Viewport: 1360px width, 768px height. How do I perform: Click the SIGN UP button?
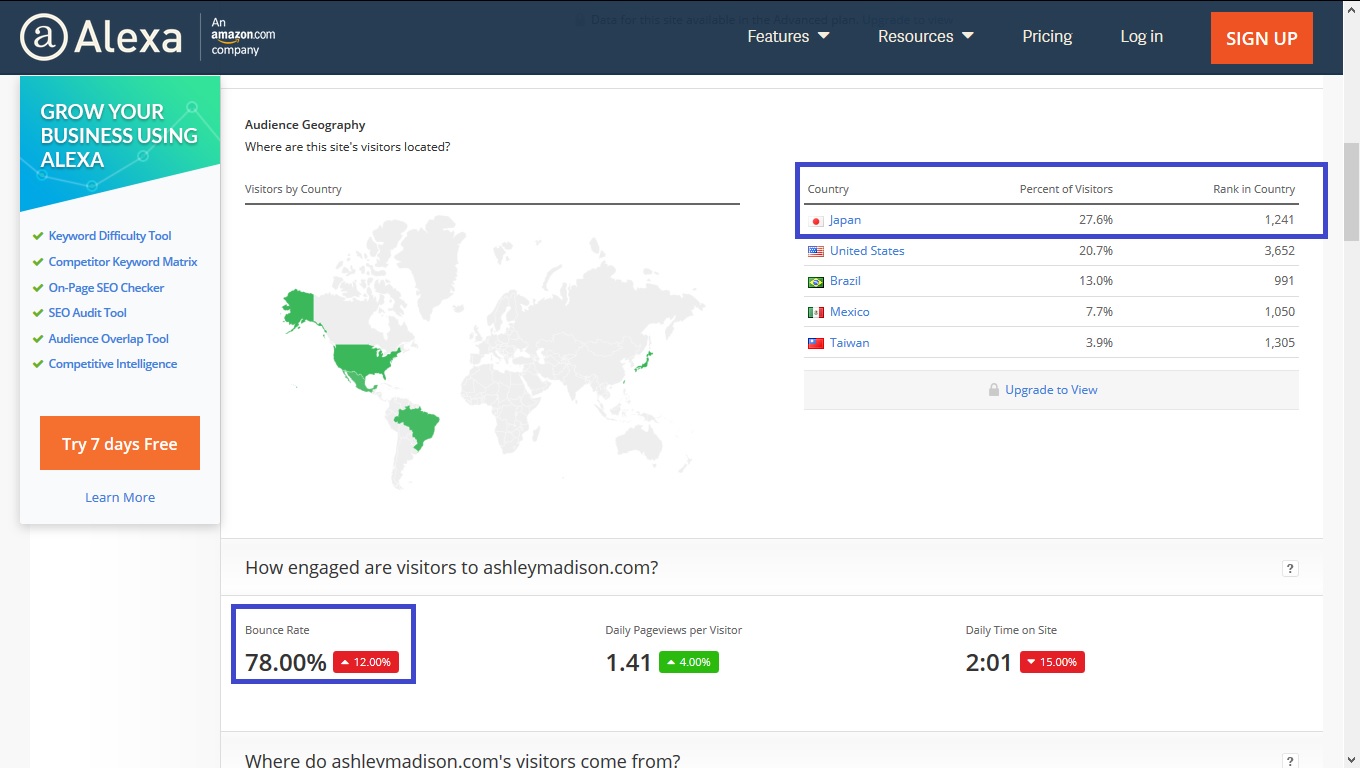1261,38
